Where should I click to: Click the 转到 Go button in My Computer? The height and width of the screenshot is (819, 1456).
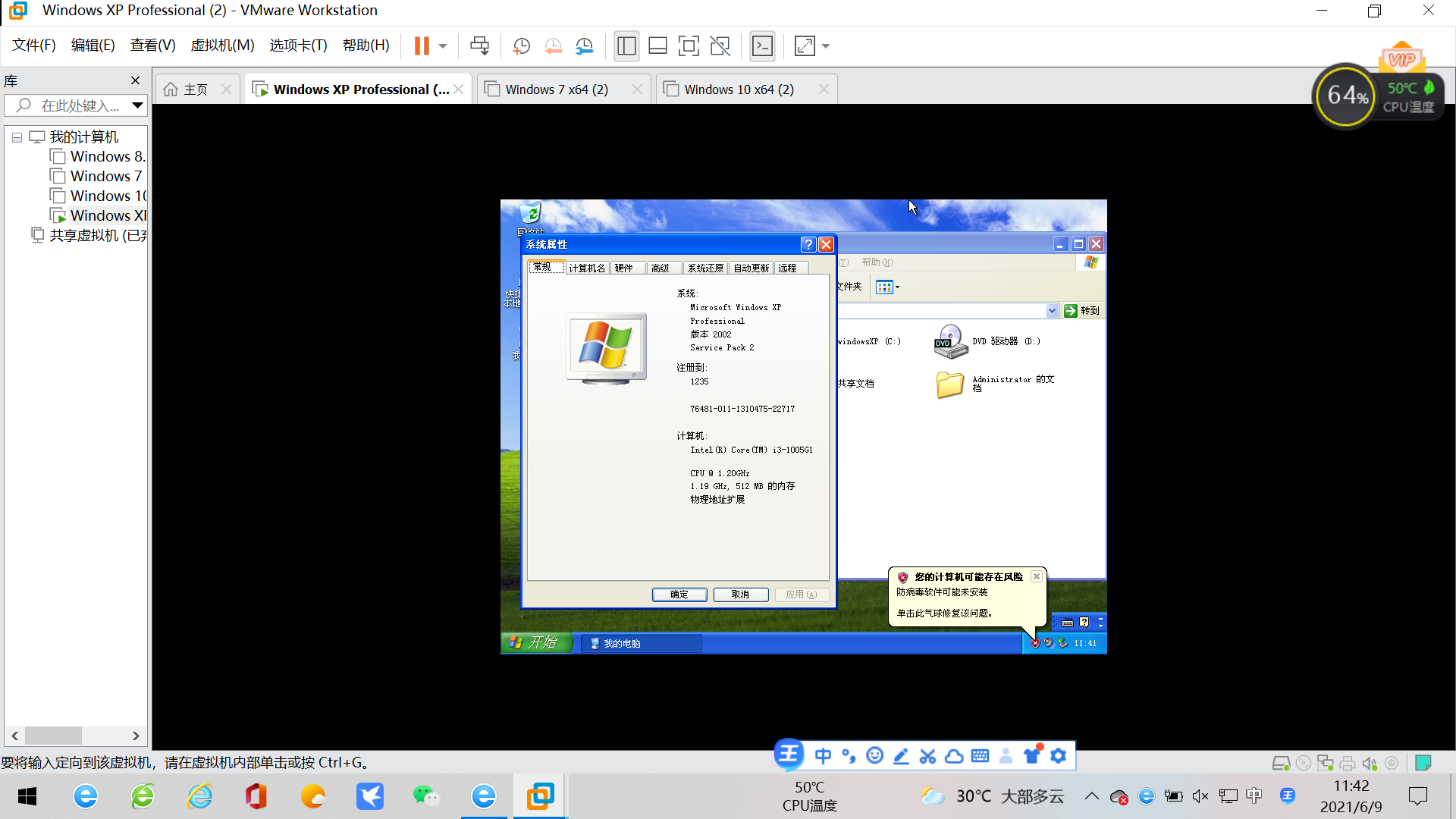pos(1082,311)
